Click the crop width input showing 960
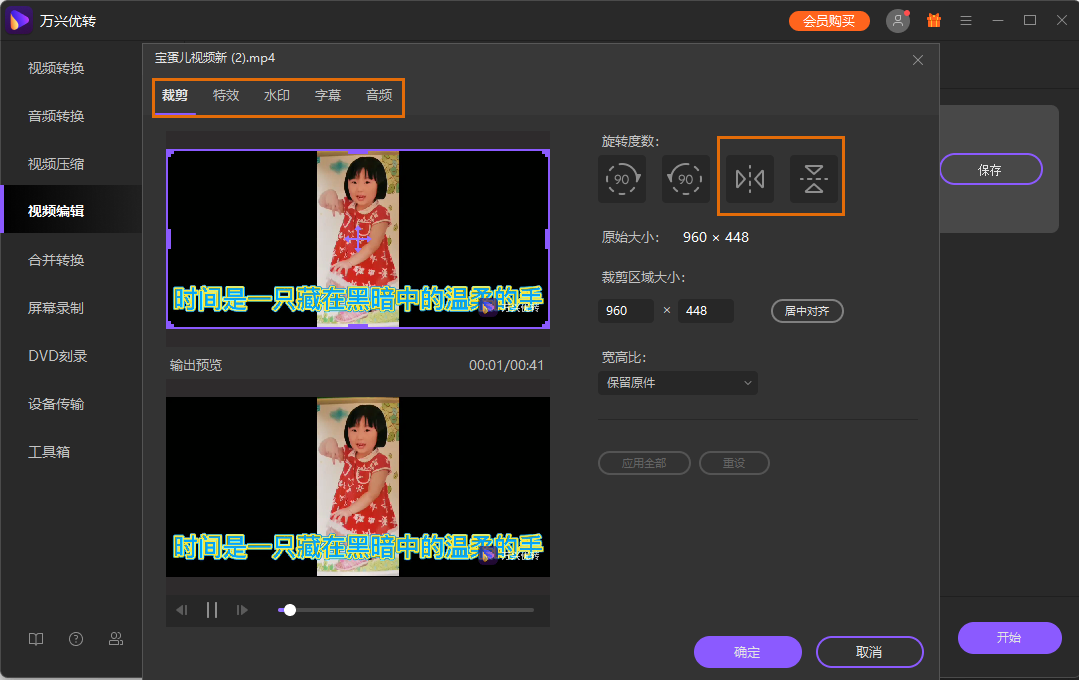 (626, 311)
